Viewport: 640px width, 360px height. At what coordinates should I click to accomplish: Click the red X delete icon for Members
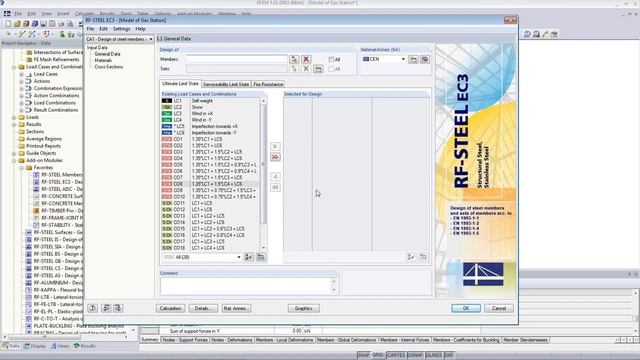click(306, 59)
